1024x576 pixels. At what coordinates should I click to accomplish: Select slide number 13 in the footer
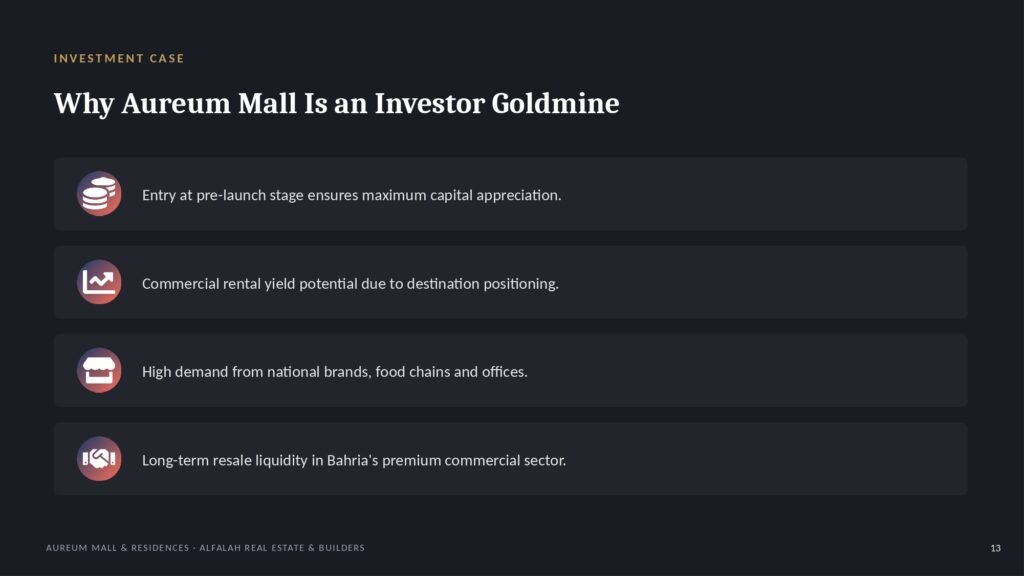point(995,548)
